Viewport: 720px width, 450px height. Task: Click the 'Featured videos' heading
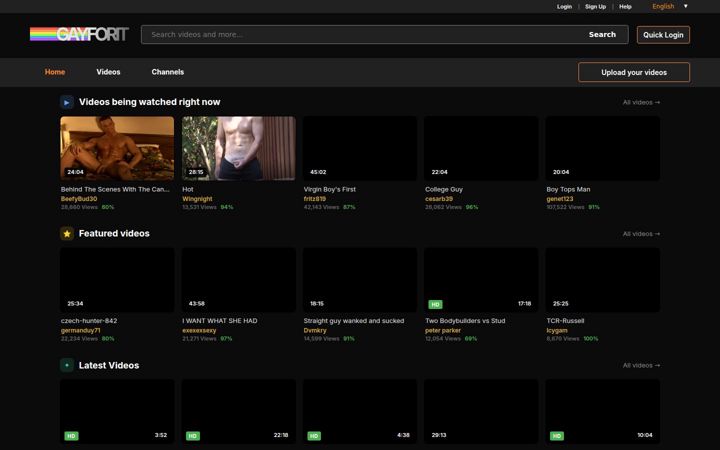[114, 234]
